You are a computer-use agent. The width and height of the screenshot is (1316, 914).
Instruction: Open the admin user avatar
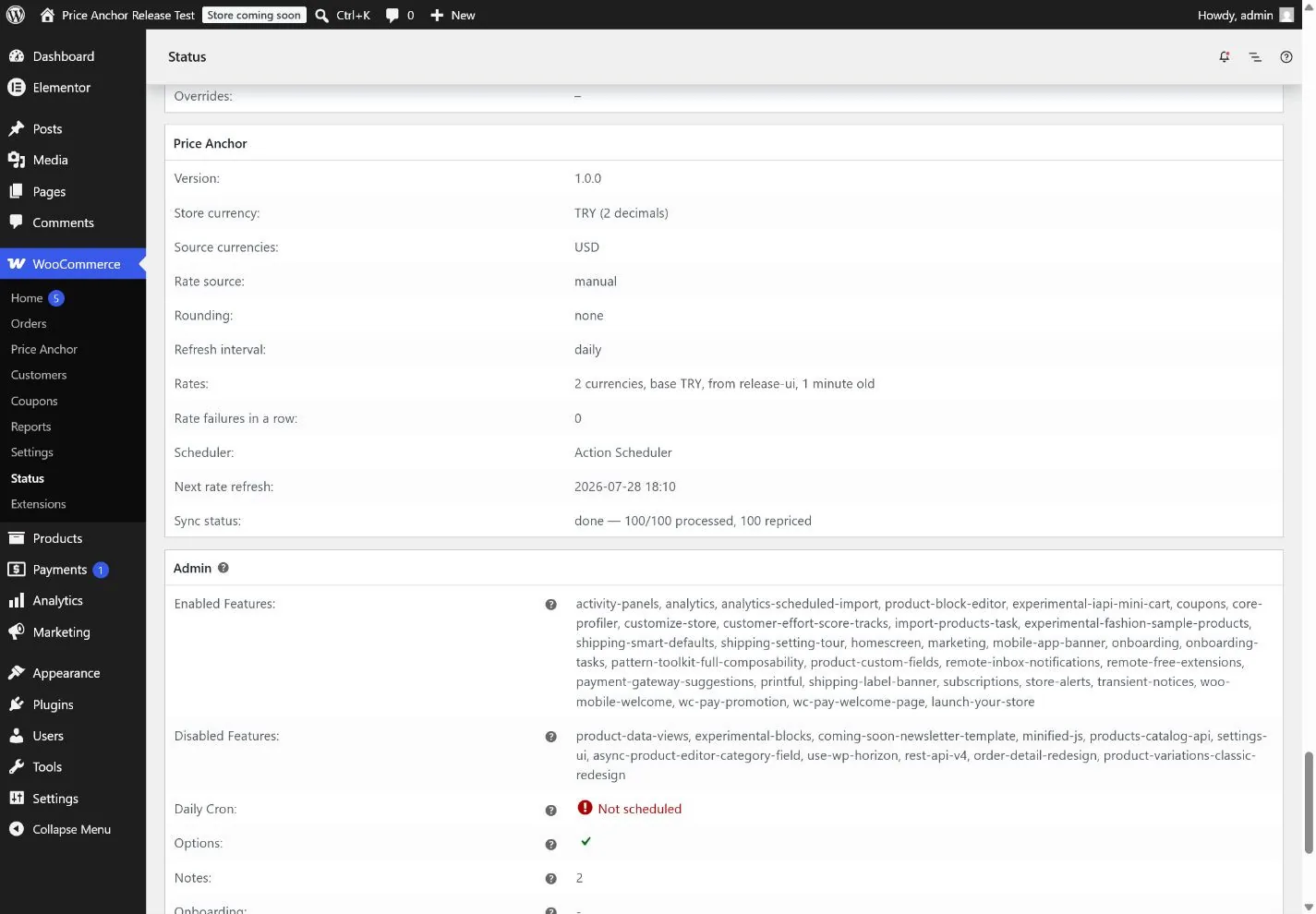(1286, 15)
